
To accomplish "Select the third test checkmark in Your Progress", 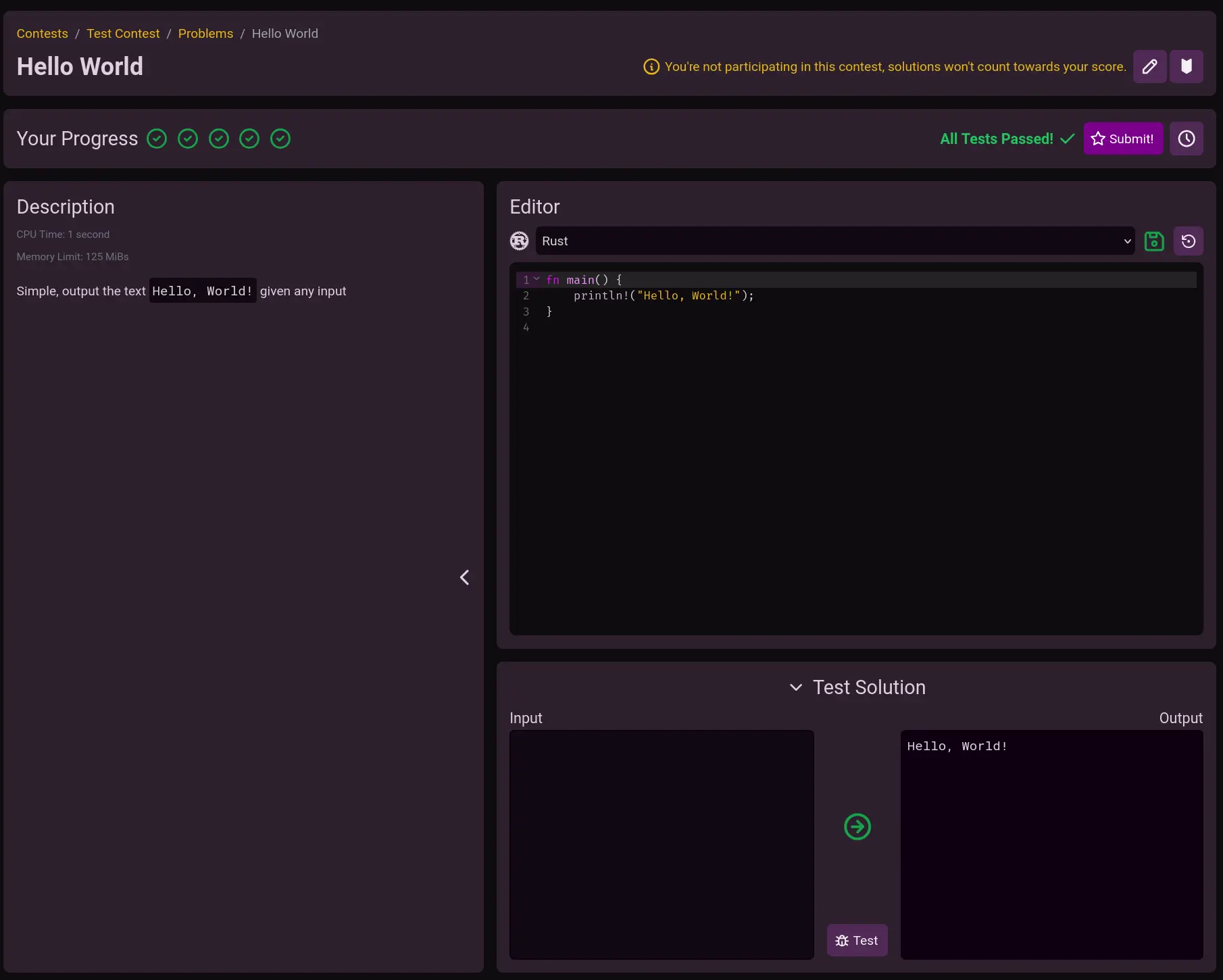I will 218,139.
